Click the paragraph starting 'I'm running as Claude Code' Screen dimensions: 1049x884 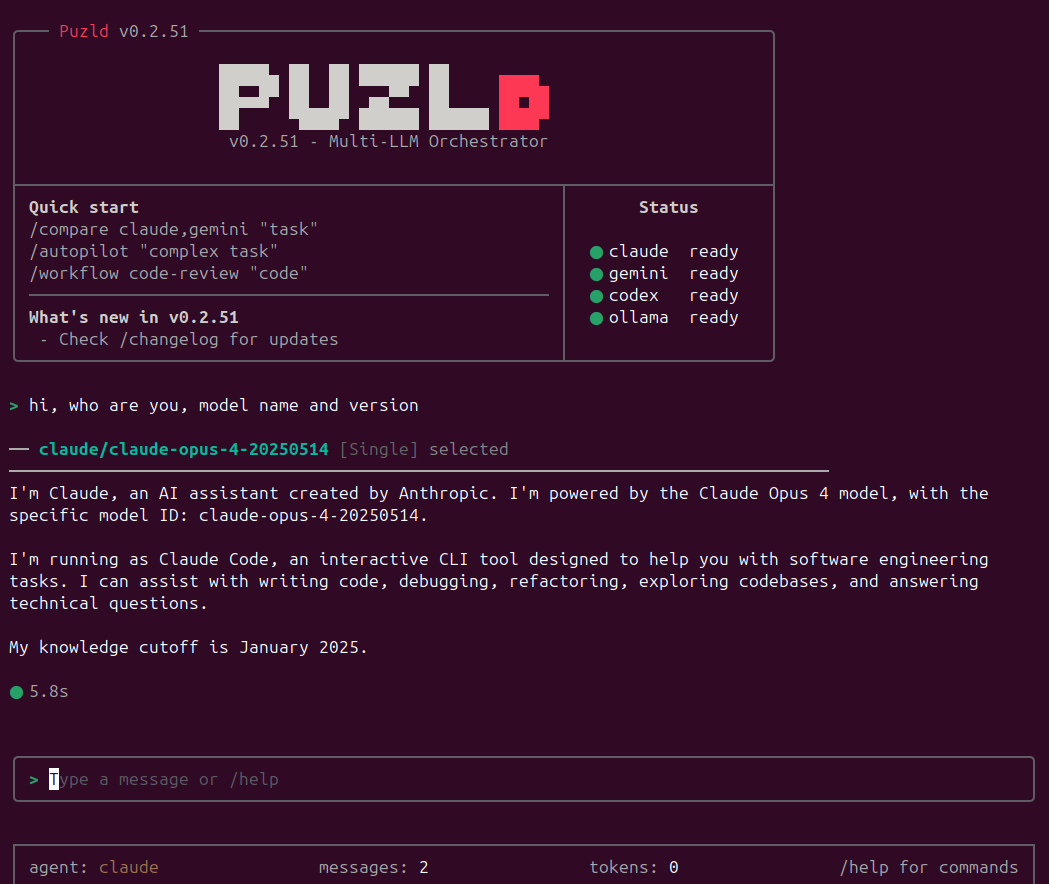[x=498, y=582]
